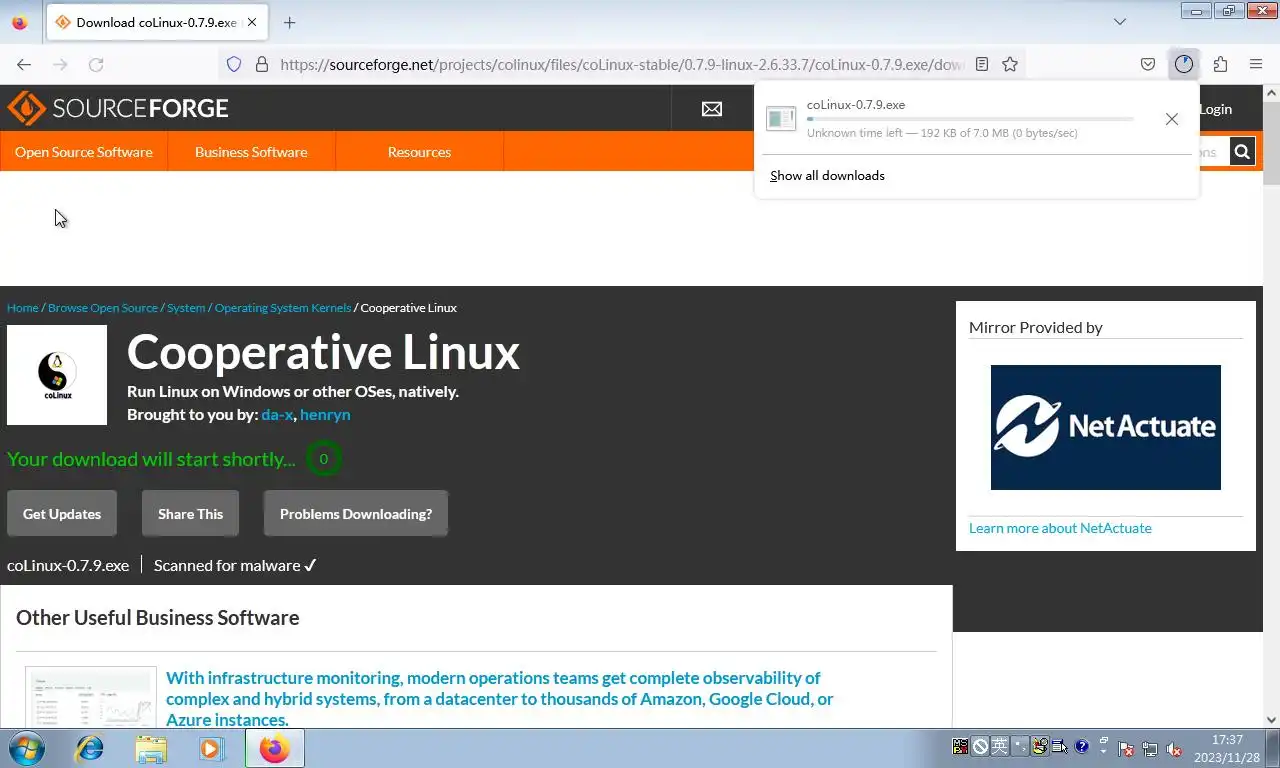Click the SourceForge logo
The width and height of the screenshot is (1280, 768).
click(x=118, y=108)
